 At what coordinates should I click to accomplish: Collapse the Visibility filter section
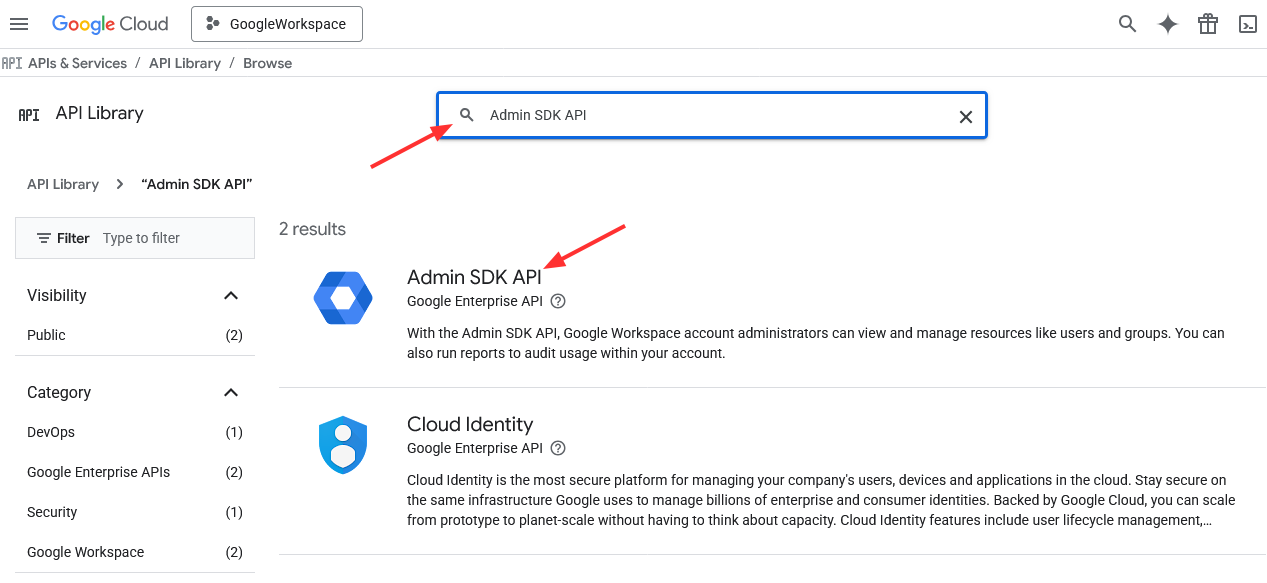pyautogui.click(x=231, y=295)
